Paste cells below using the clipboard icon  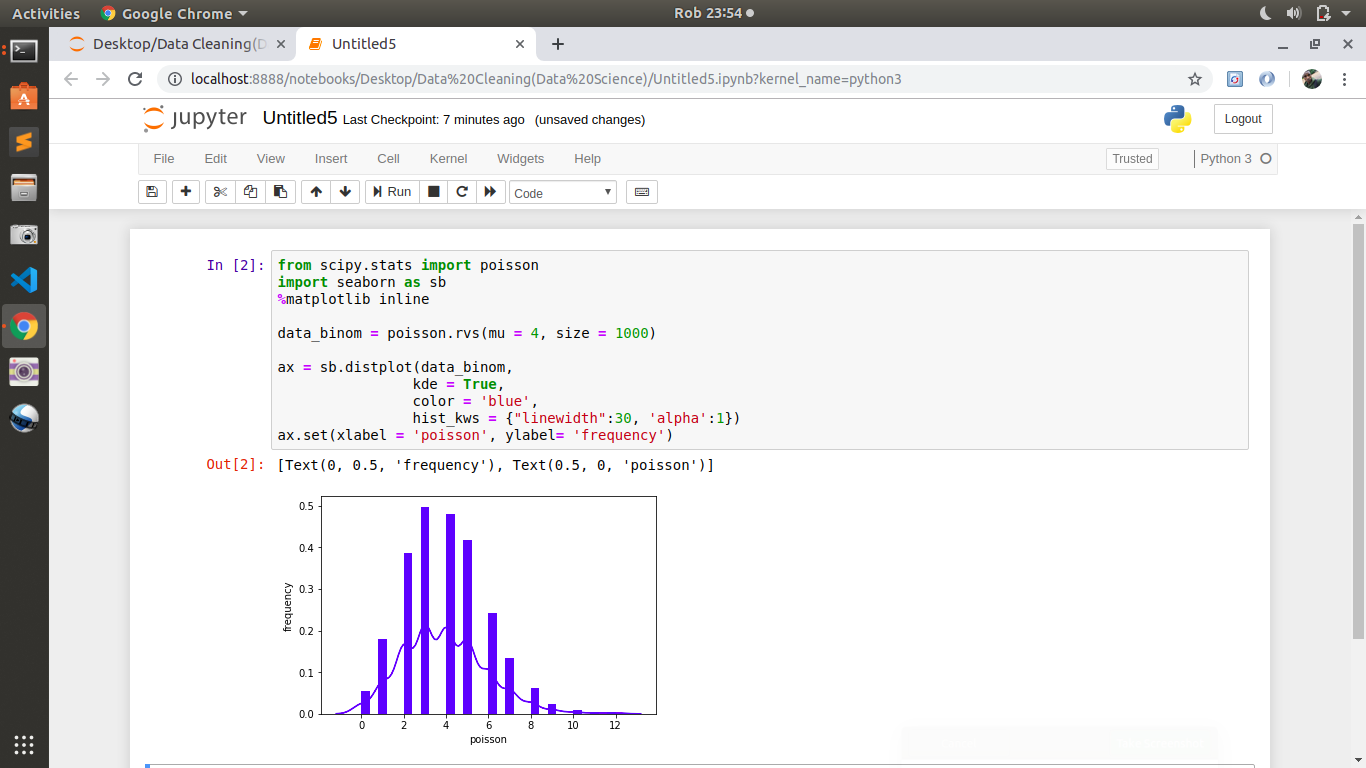(x=280, y=192)
